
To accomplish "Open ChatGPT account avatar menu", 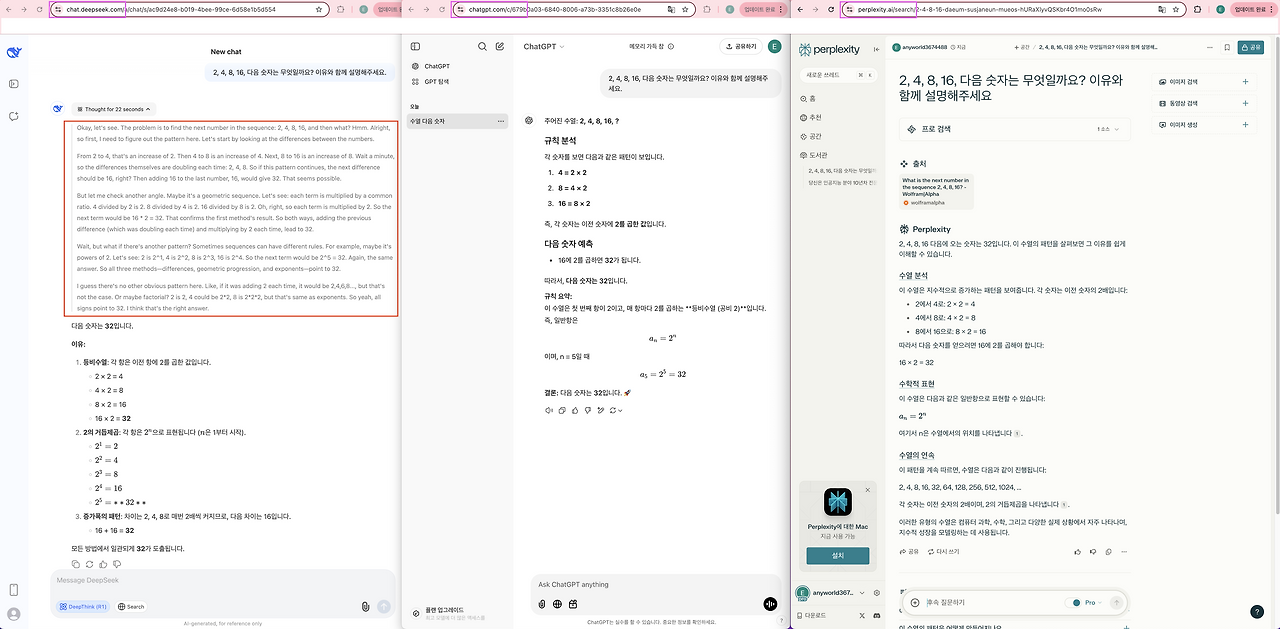I will coord(775,46).
